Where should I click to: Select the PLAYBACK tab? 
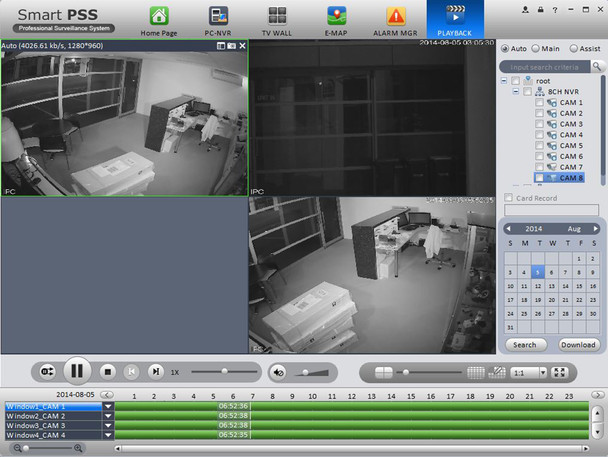(x=455, y=19)
